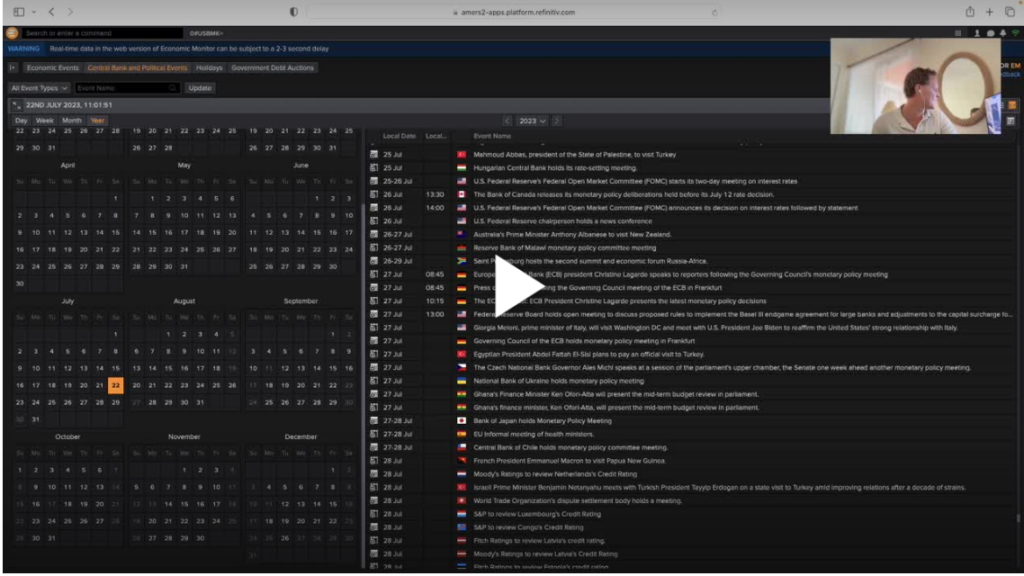
Task: Go to previous year with left arrow
Action: click(x=507, y=121)
